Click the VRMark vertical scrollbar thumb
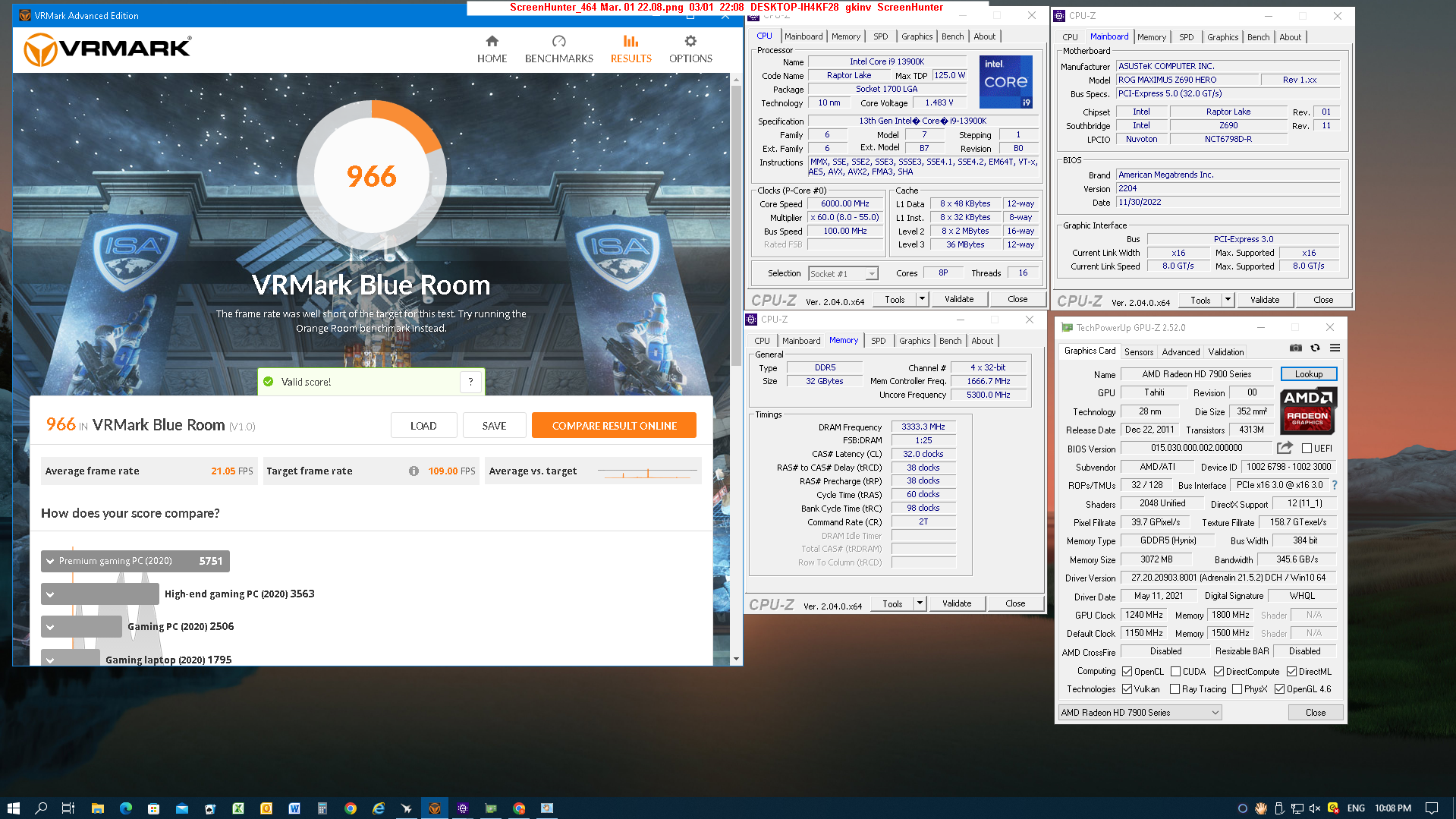Viewport: 1456px width, 819px height. click(736, 224)
